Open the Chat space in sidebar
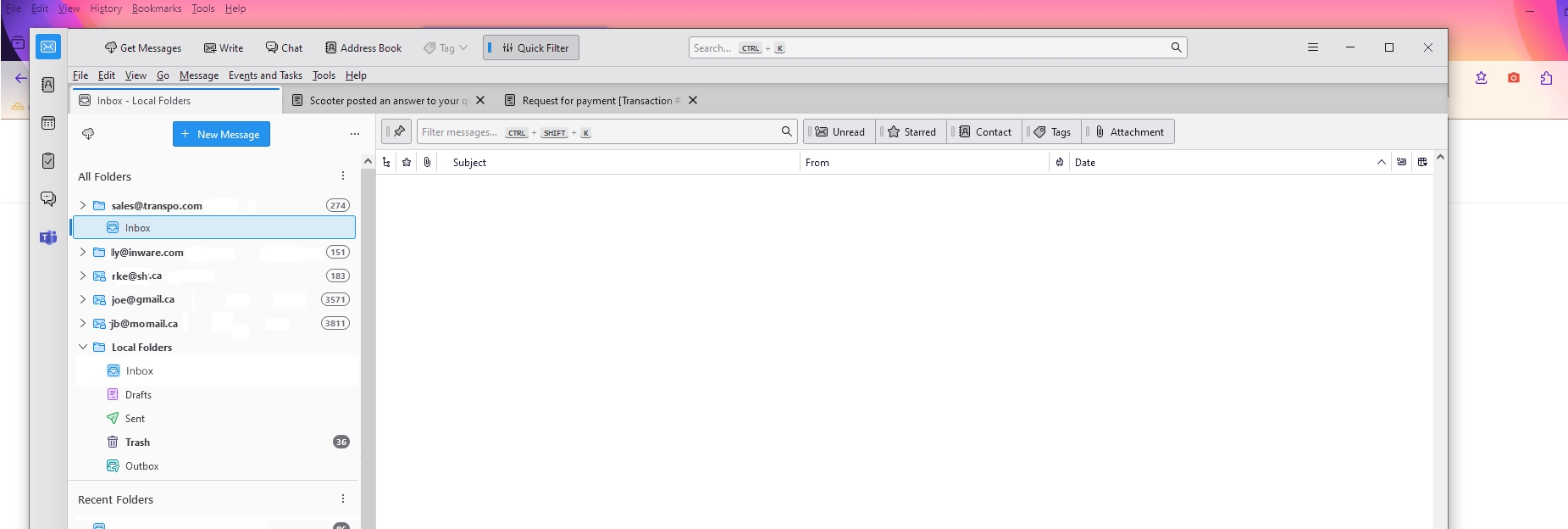 click(48, 199)
